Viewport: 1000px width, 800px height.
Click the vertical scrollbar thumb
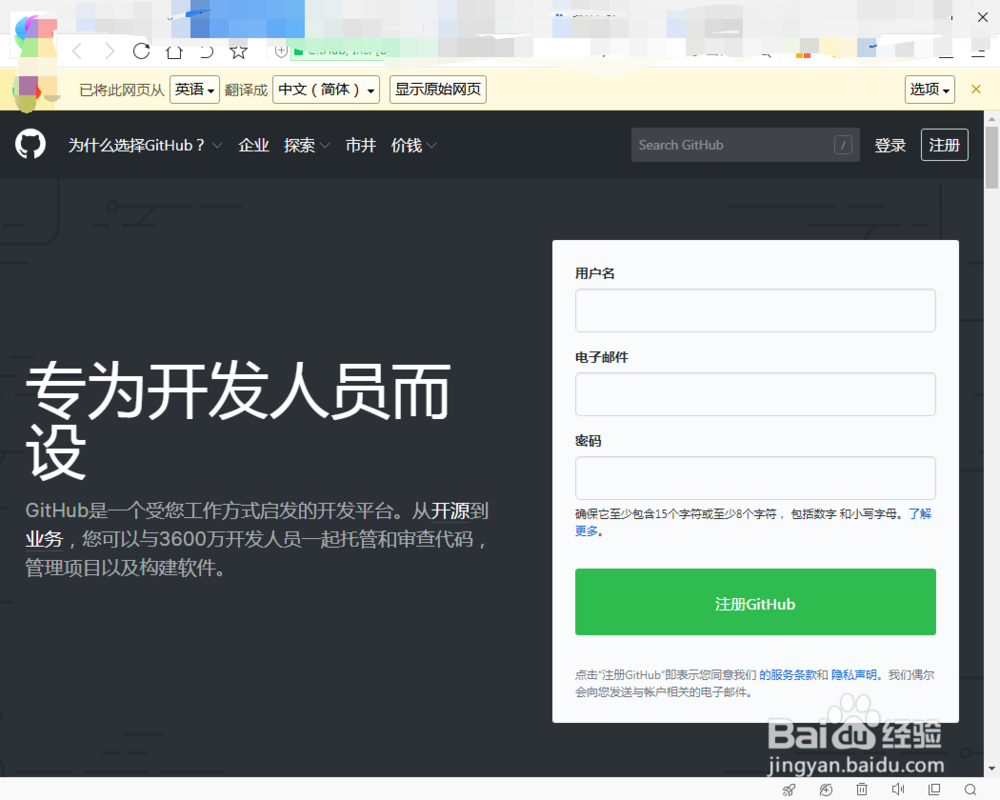(x=992, y=158)
